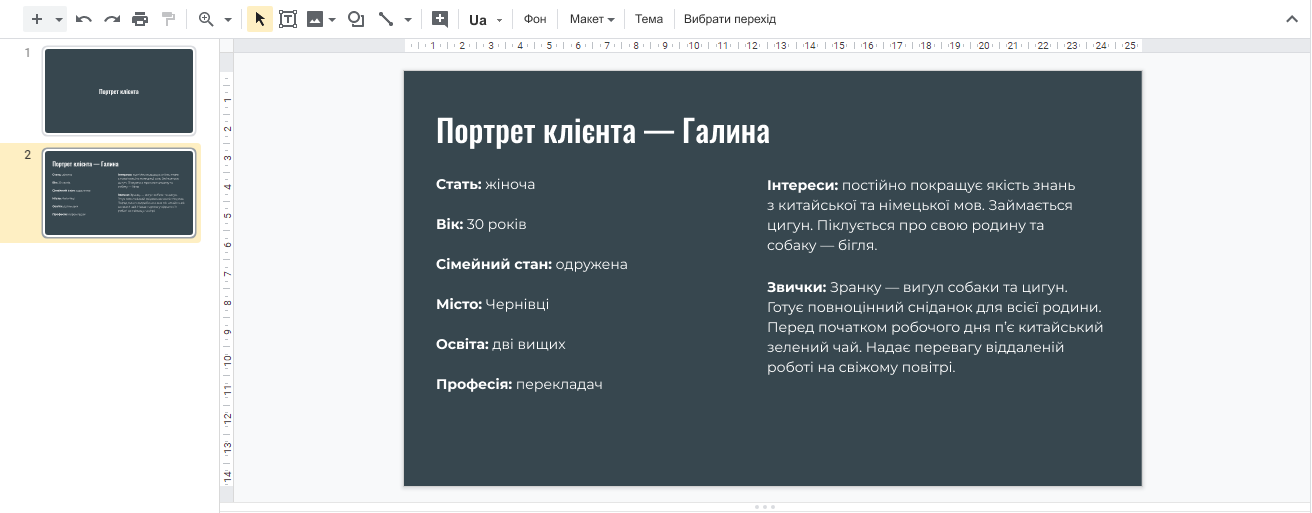
Task: Click the Місто: Чернівці text line
Action: (x=493, y=304)
